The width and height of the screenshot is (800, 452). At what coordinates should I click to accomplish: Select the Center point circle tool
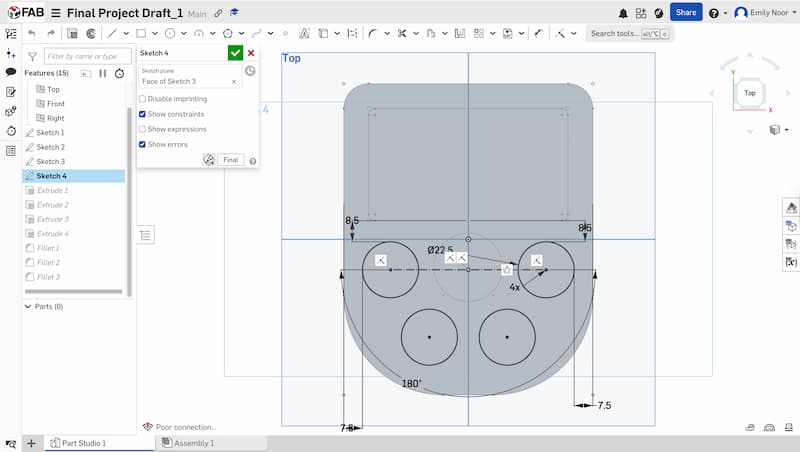coord(169,33)
